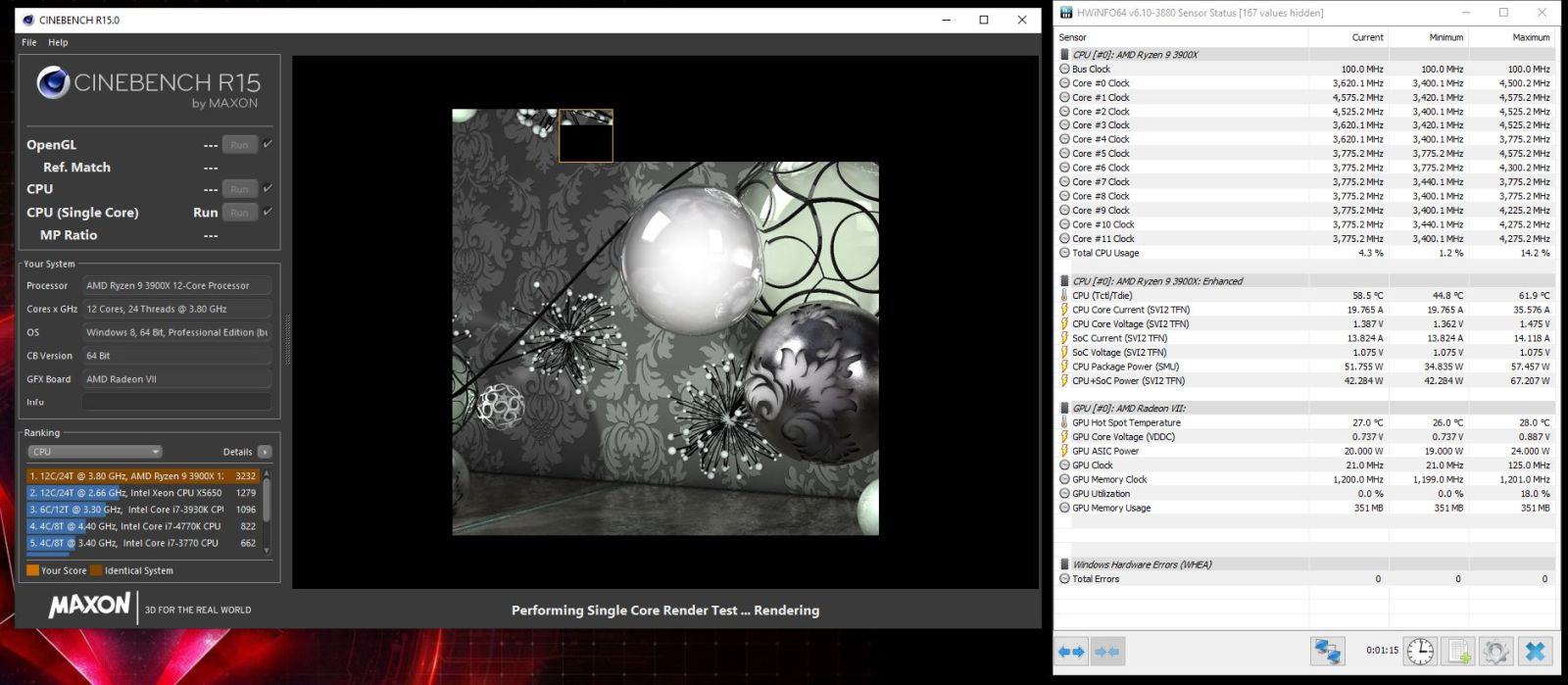Click the ranking list scroll-down arrow
Screen dimensions: 1568x685
[267, 552]
